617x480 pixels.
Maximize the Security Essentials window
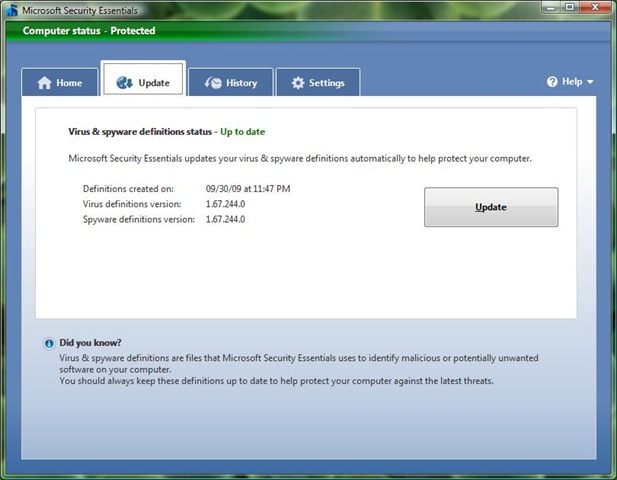(569, 7)
